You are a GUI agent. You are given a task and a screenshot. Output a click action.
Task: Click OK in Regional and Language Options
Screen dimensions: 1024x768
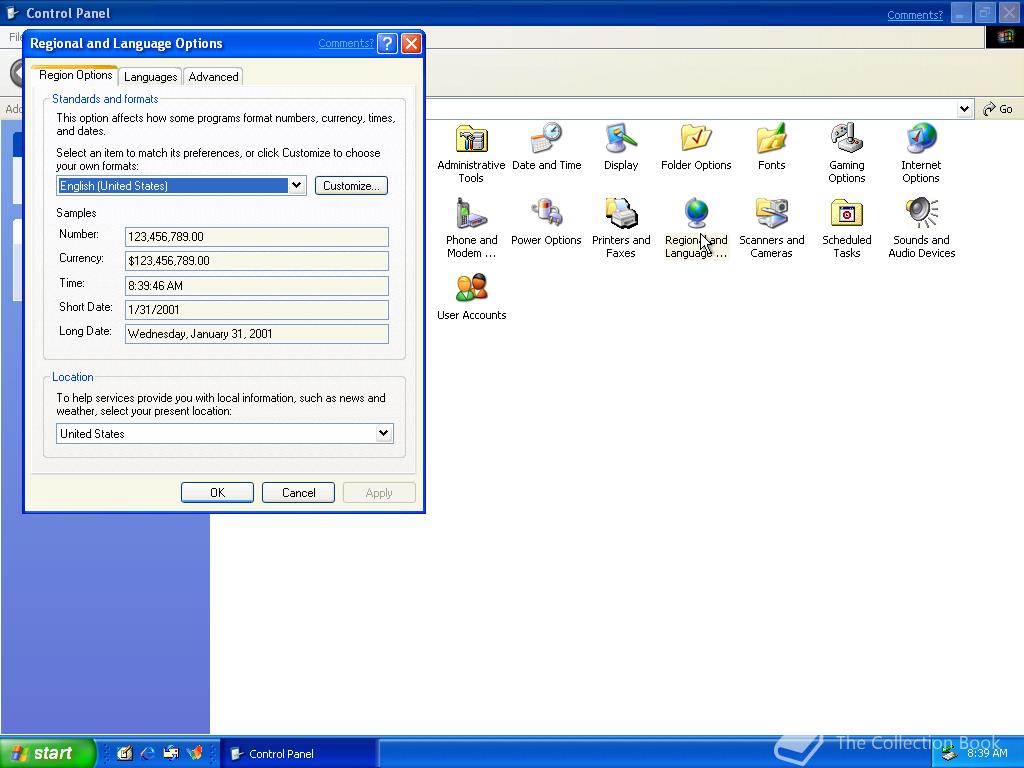point(217,492)
